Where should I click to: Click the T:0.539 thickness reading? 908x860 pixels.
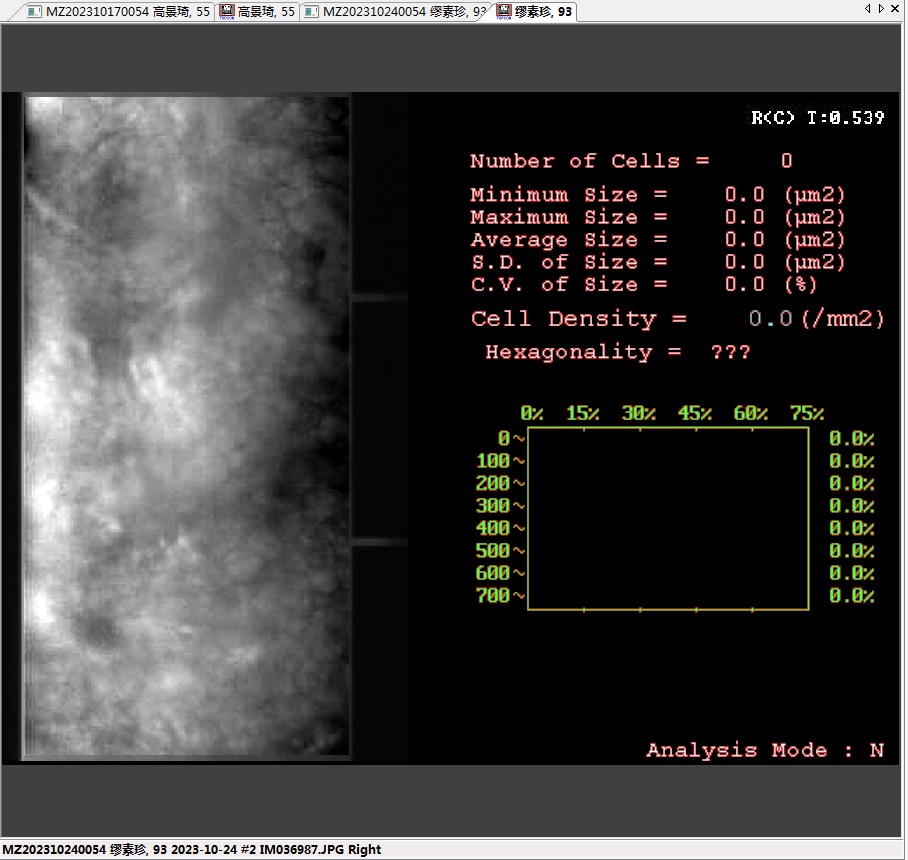pyautogui.click(x=844, y=118)
